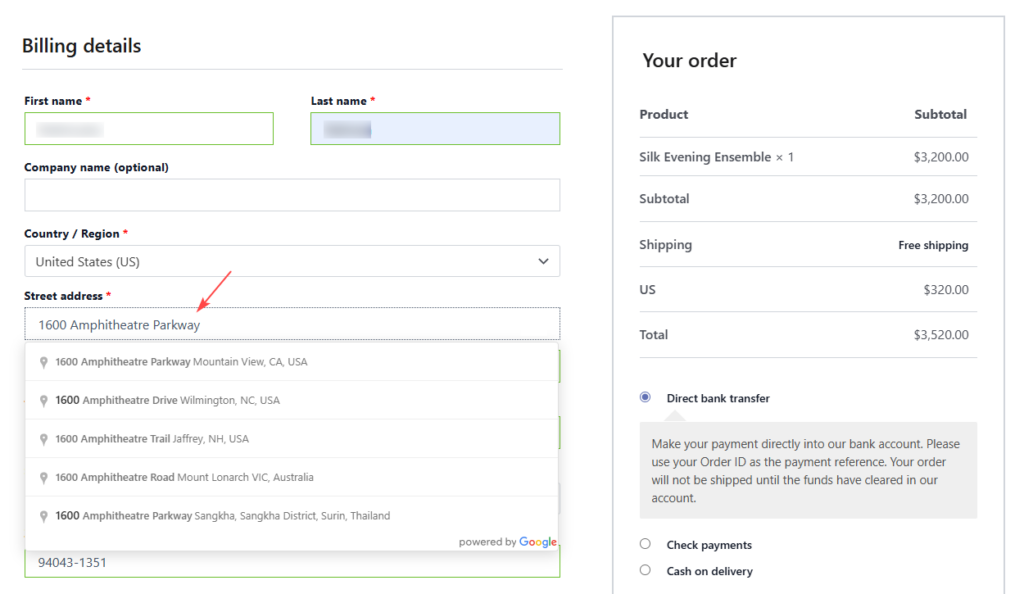Click the pin icon beside Sangkha suggestion
The image size is (1024, 594).
click(x=44, y=516)
